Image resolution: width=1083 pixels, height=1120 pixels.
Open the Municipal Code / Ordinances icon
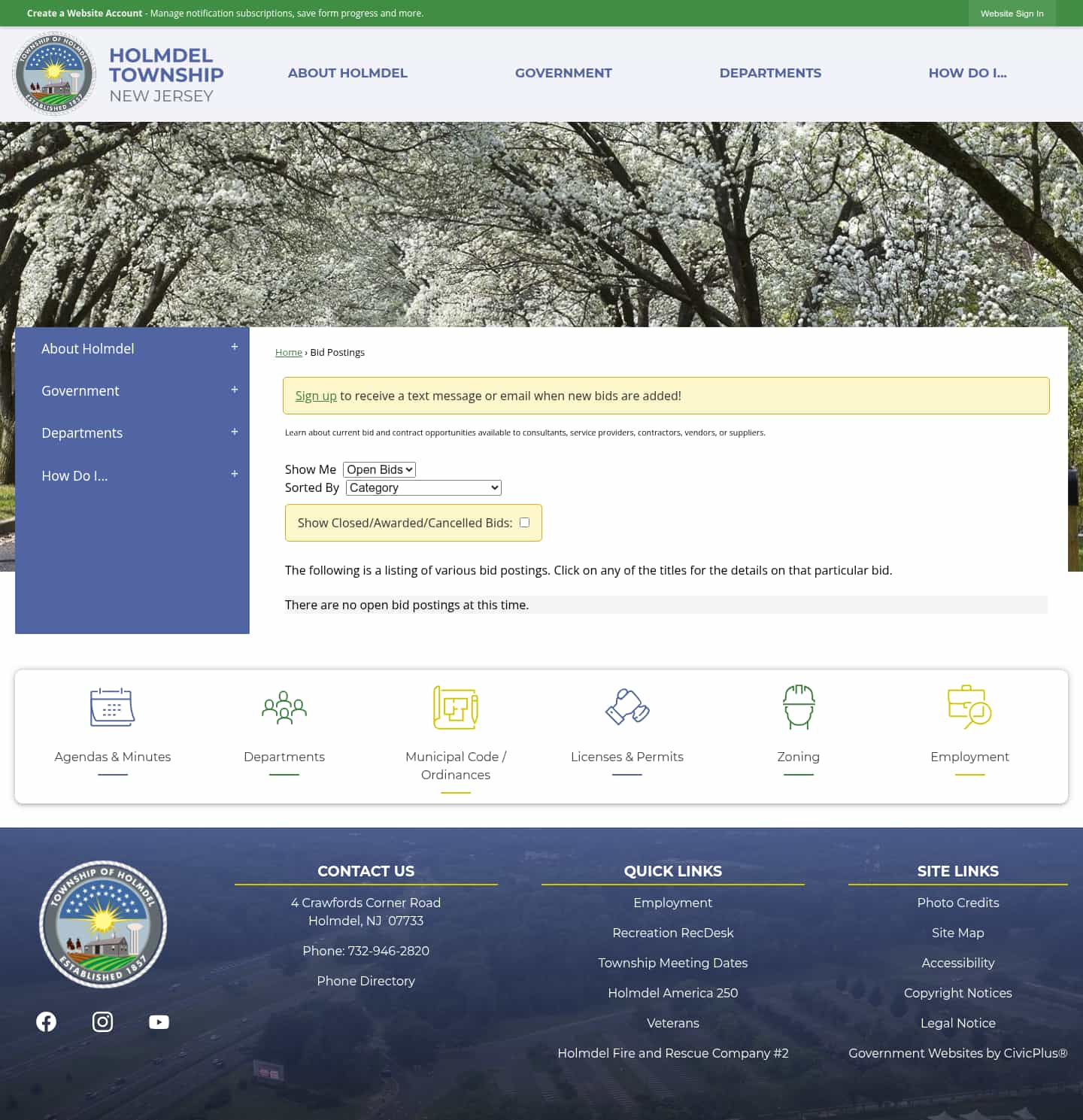[455, 707]
